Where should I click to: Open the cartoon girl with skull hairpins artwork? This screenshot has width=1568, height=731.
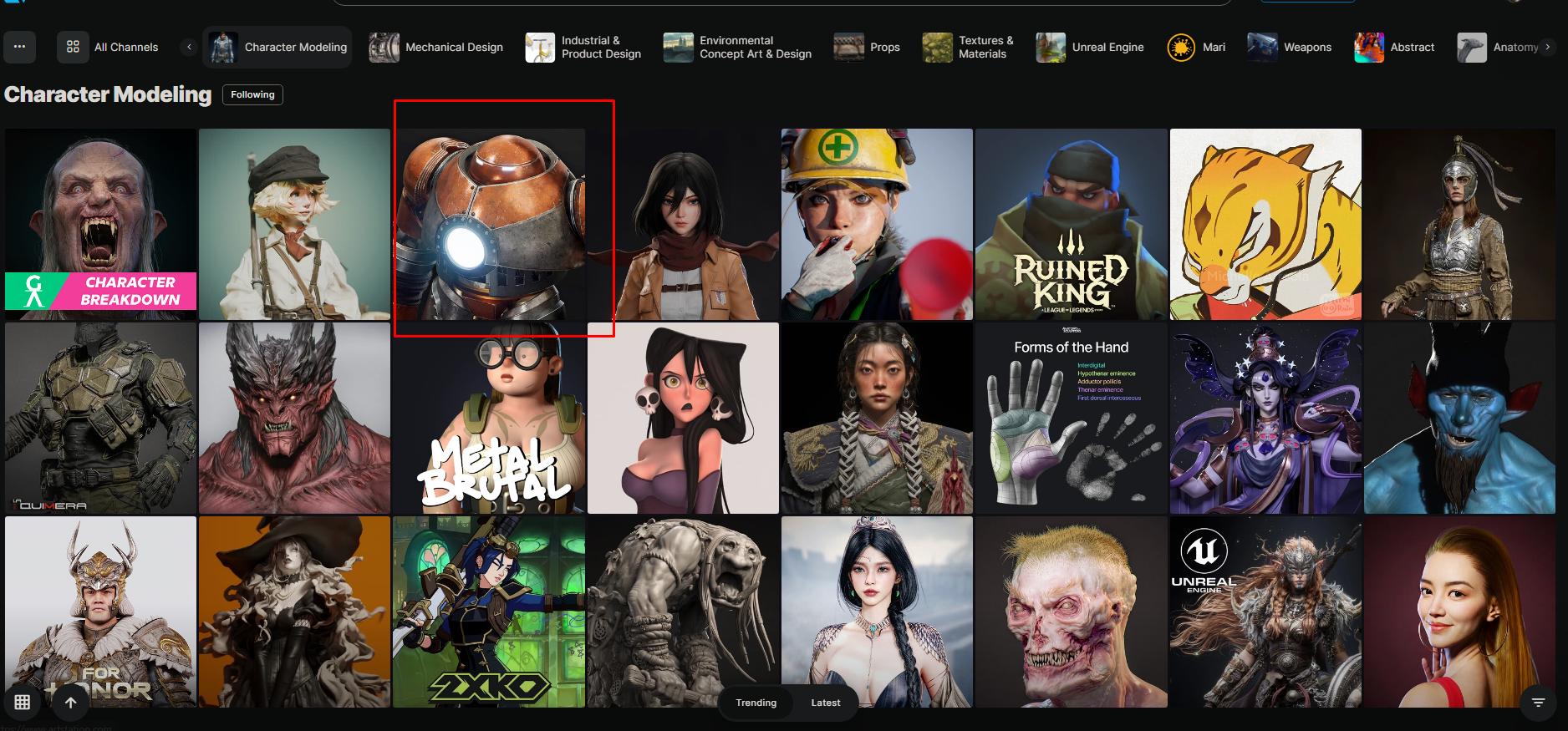click(683, 418)
